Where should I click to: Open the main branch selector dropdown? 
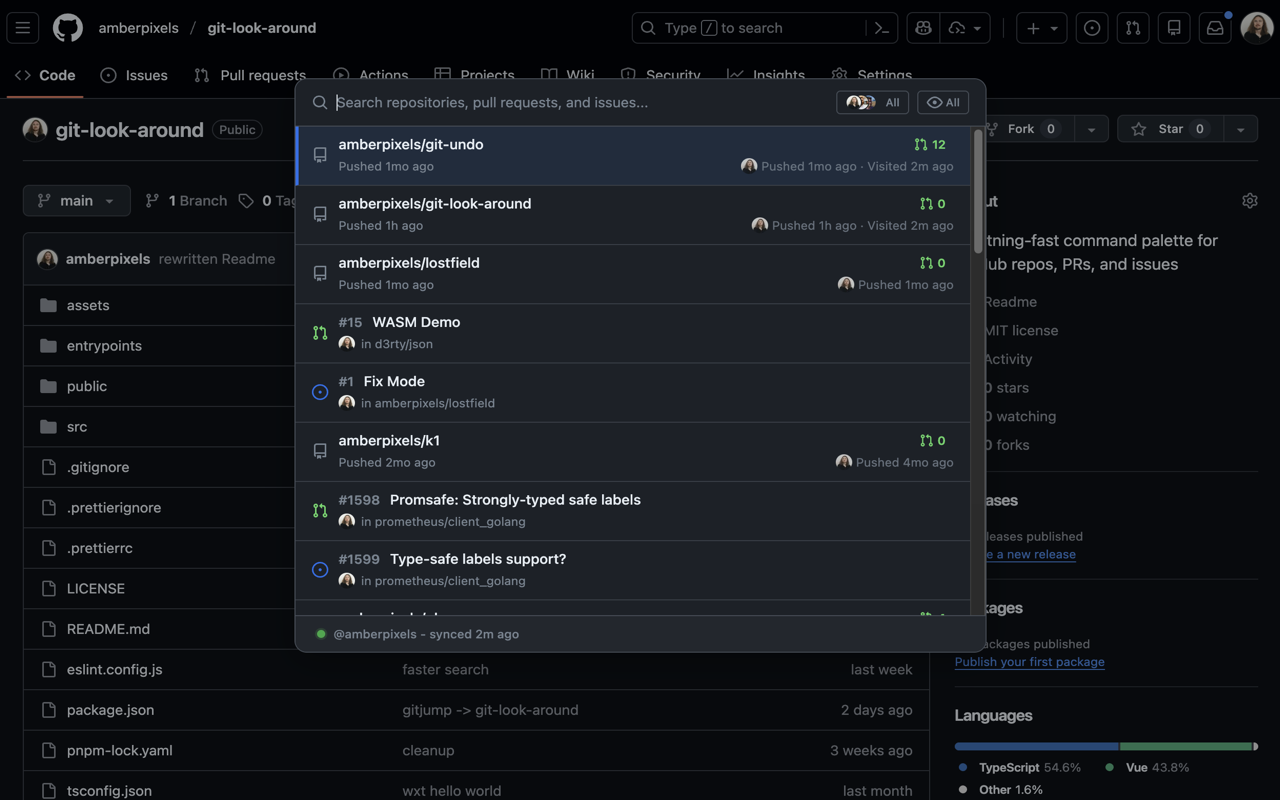[x=76, y=200]
